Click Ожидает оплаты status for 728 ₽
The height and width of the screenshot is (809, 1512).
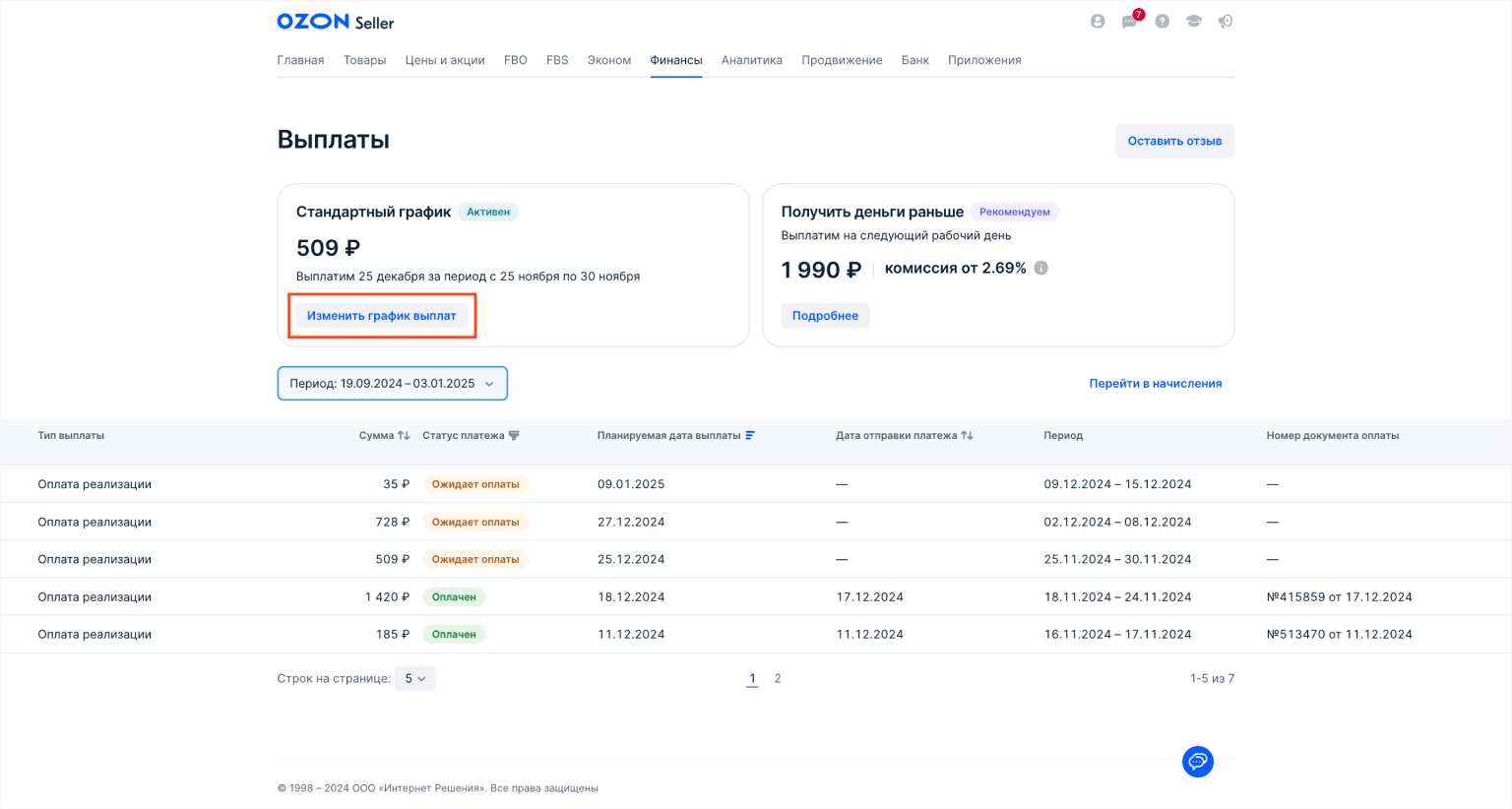(x=475, y=522)
